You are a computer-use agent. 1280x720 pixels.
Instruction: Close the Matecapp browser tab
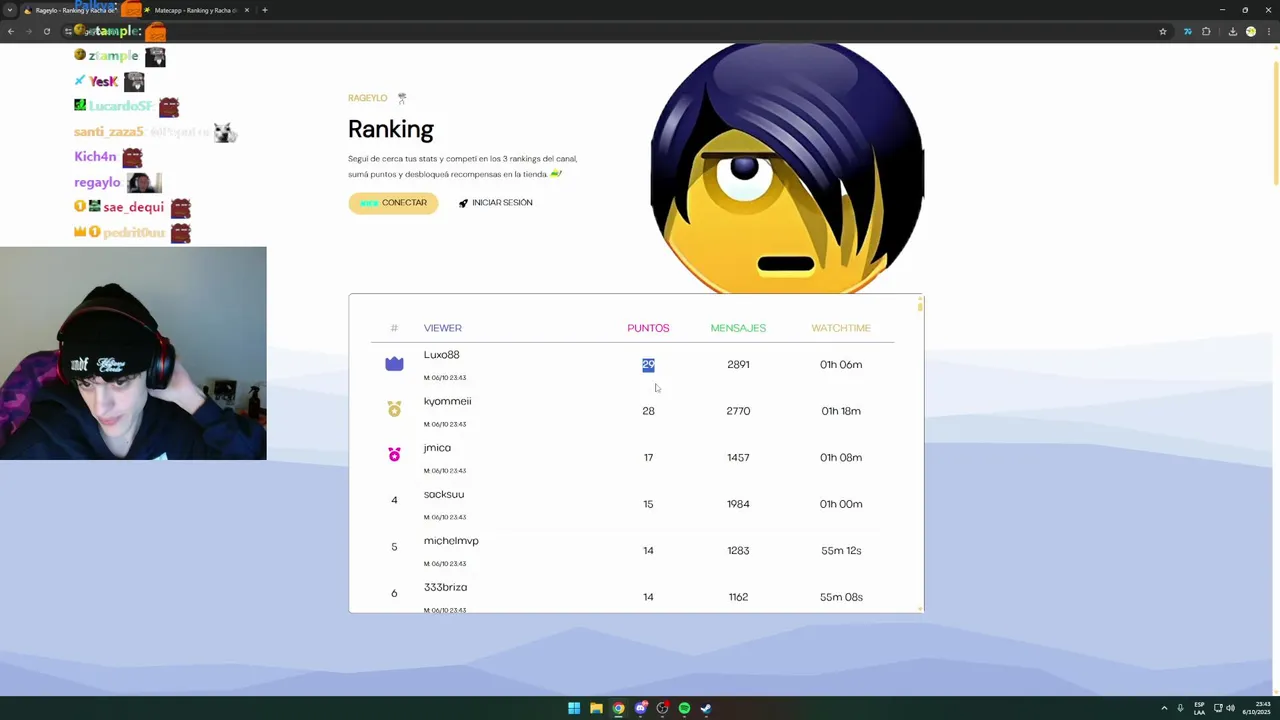(x=247, y=10)
